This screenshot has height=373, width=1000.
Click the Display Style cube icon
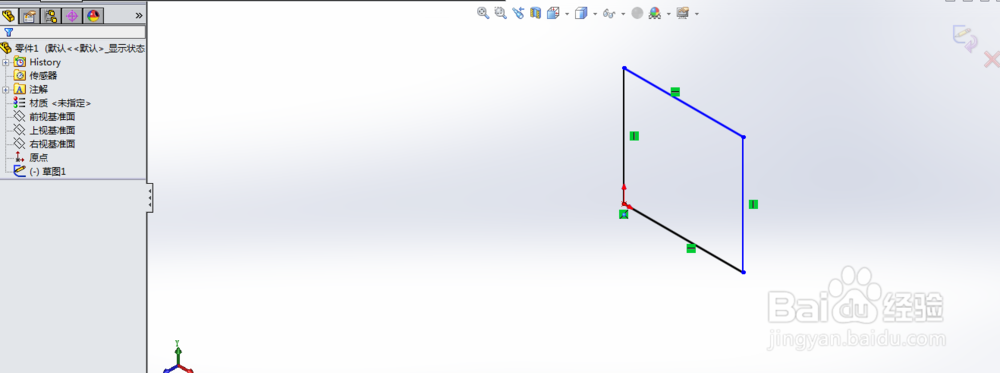(x=580, y=13)
